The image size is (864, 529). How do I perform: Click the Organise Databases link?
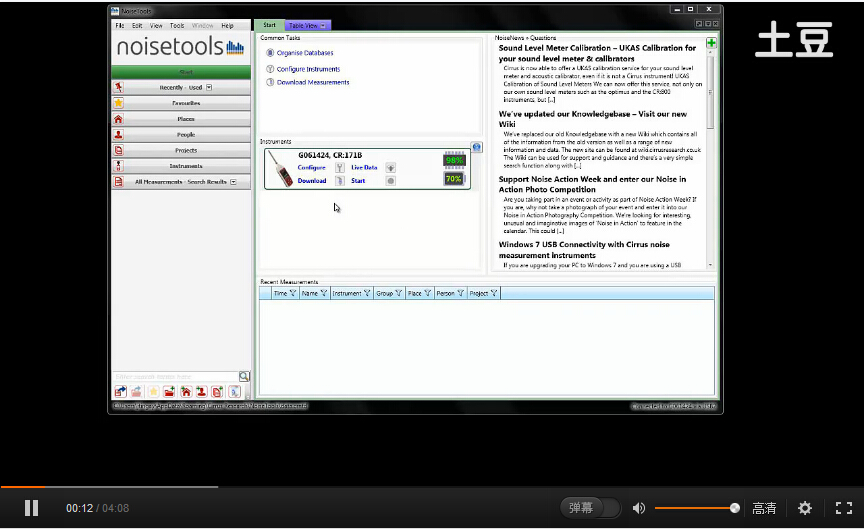[x=305, y=53]
